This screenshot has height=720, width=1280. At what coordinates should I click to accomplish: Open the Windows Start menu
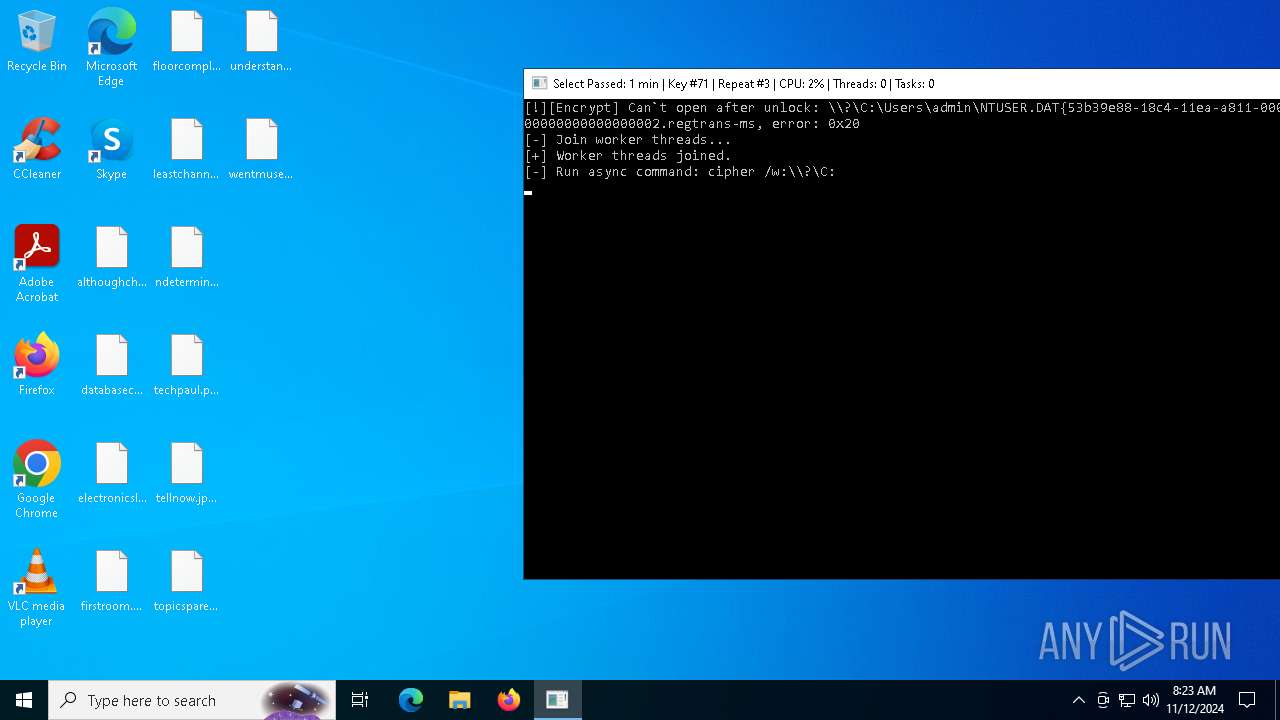[24, 700]
